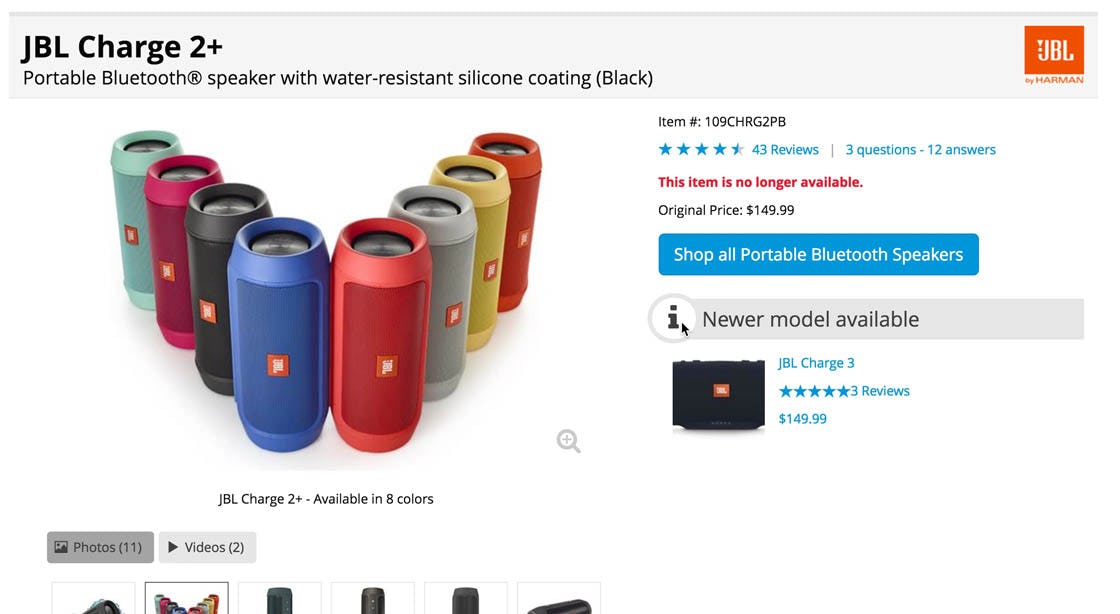This screenshot has height=614, width=1120.
Task: Select the sixth thumbnail, horizontal black speaker
Action: click(558, 599)
